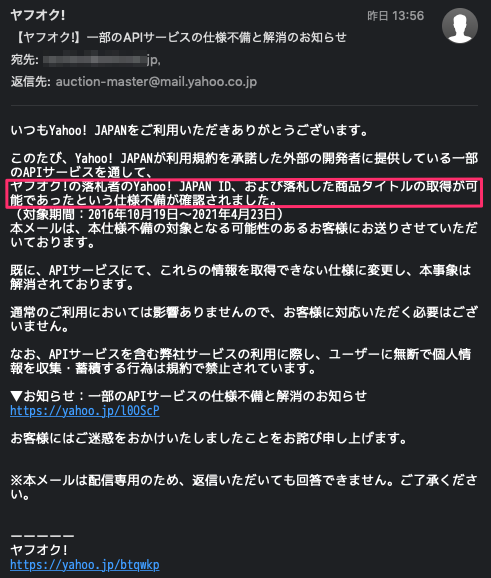
Task: Click the timestamp 昨日 13:56
Action: tap(396, 16)
